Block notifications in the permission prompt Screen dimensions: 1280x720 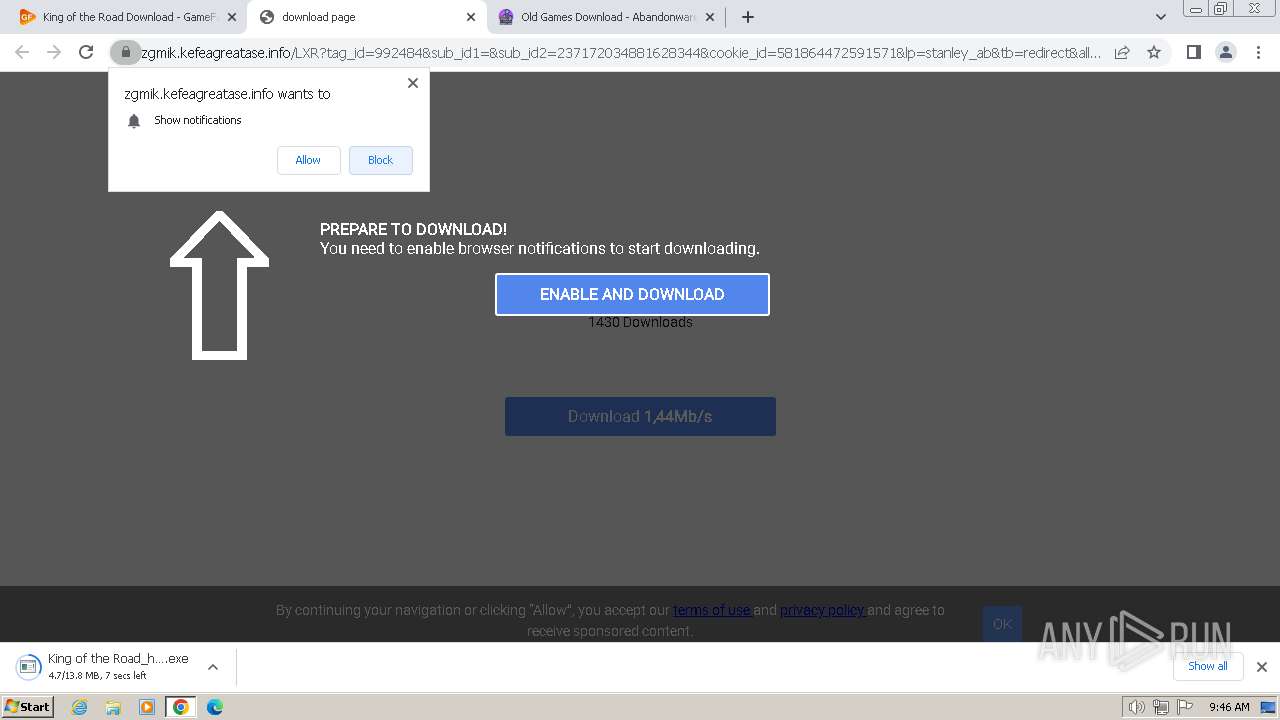coord(380,160)
